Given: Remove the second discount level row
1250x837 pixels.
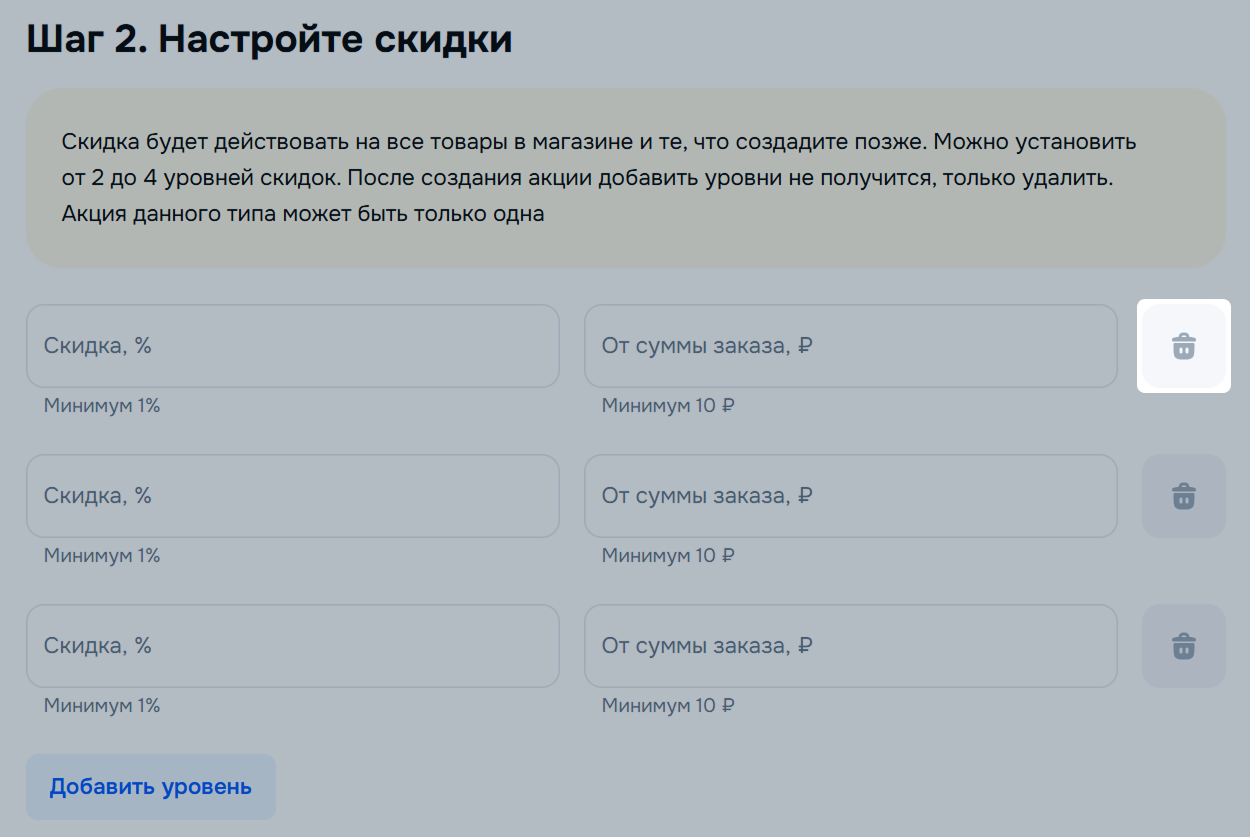Looking at the screenshot, I should [1183, 496].
